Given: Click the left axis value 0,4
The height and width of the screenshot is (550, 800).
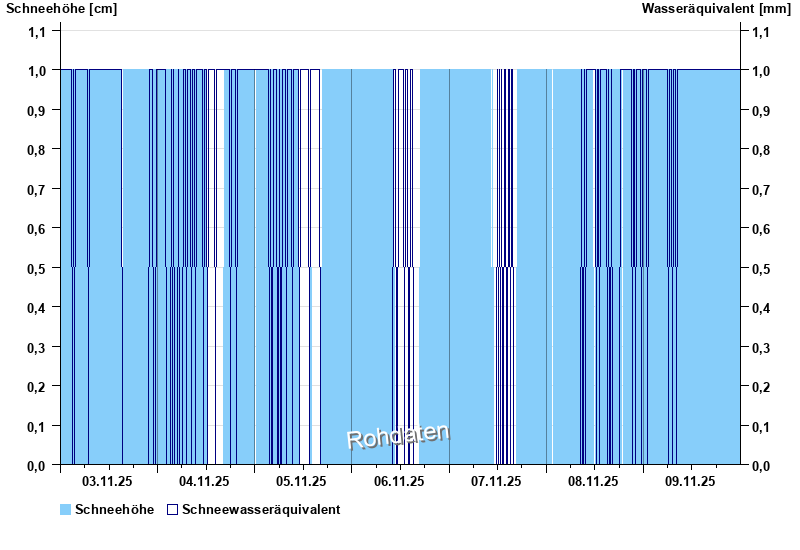Looking at the screenshot, I should (x=36, y=308).
